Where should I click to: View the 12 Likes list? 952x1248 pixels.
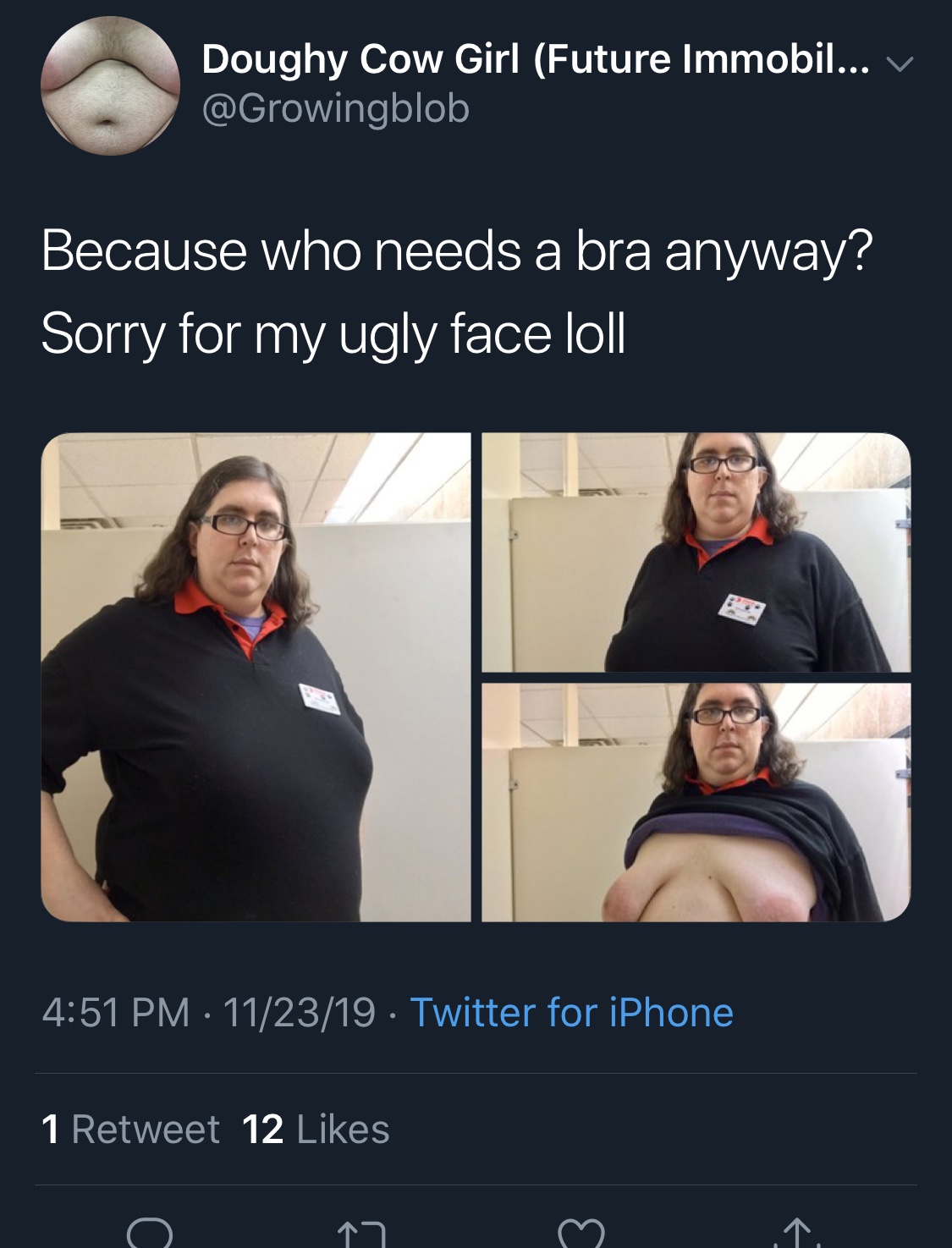(316, 1129)
